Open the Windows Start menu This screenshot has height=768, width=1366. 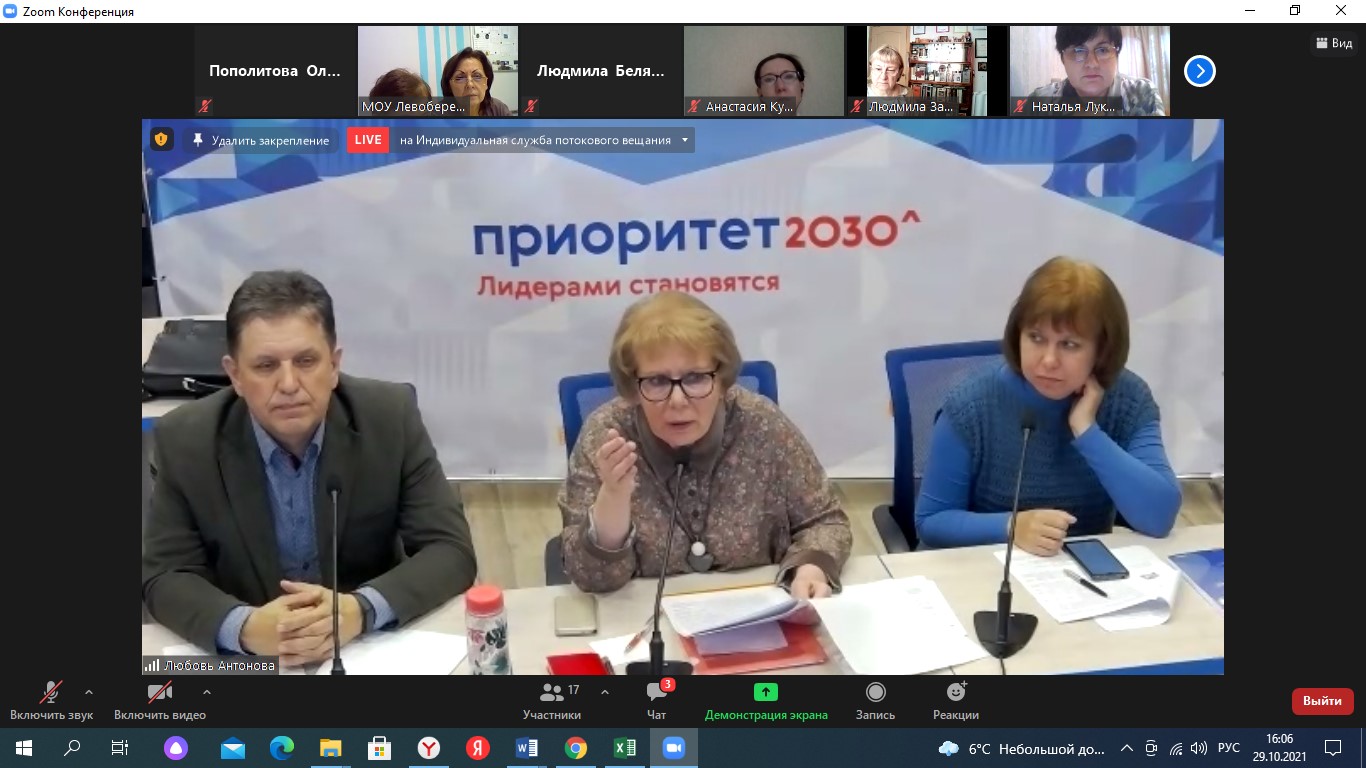tap(24, 747)
